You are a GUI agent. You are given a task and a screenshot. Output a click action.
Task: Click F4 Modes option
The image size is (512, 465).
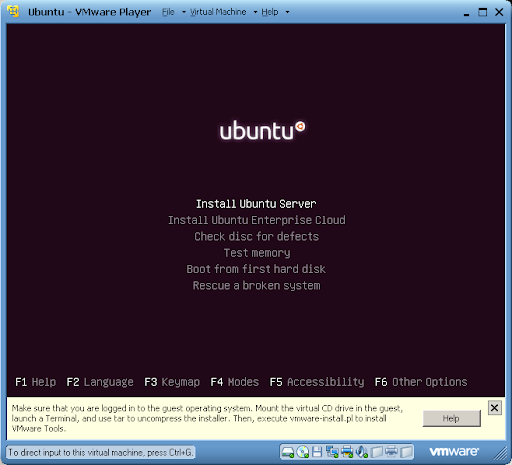click(235, 382)
